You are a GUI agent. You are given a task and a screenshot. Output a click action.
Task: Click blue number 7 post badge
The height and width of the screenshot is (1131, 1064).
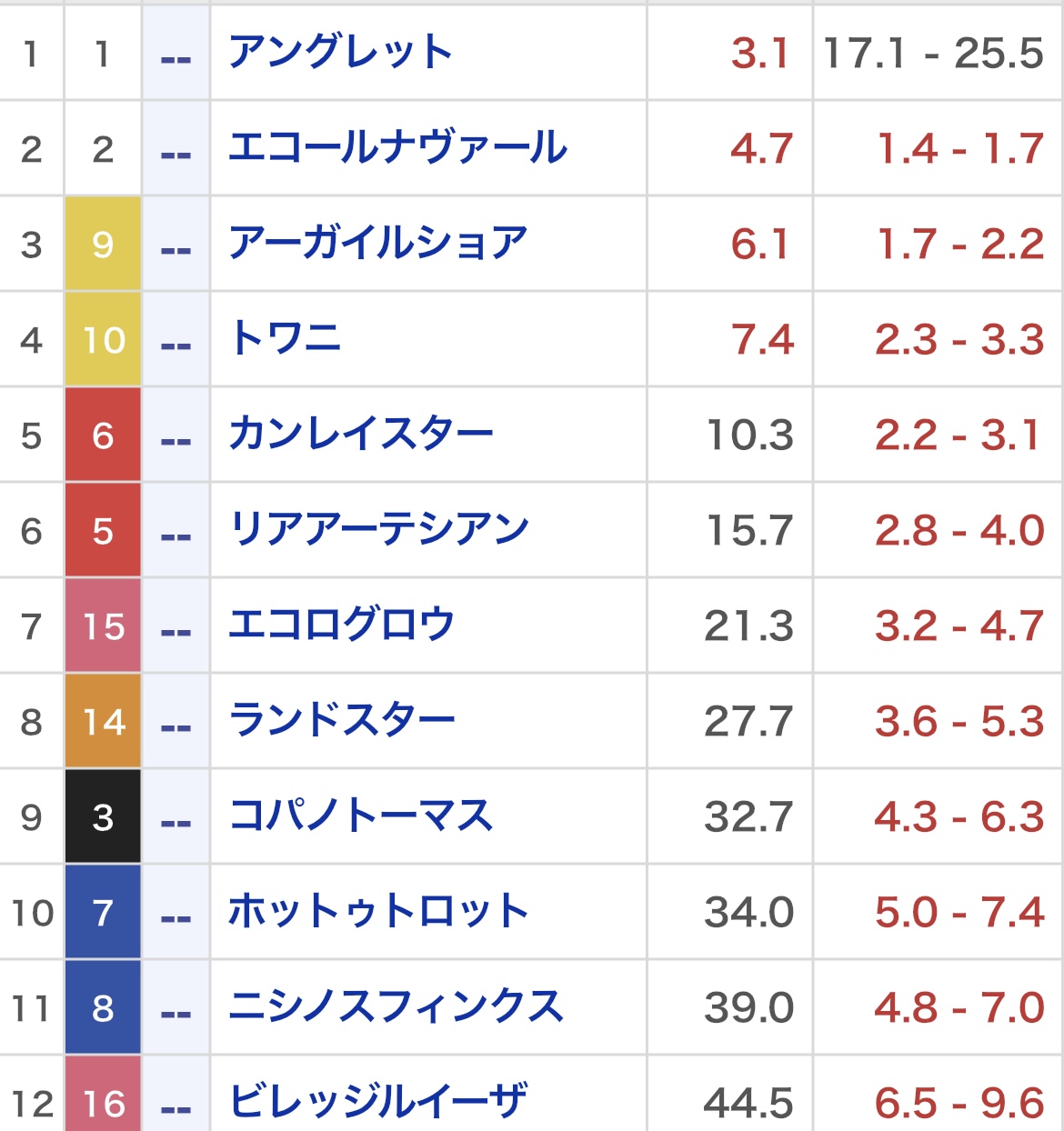click(x=103, y=912)
